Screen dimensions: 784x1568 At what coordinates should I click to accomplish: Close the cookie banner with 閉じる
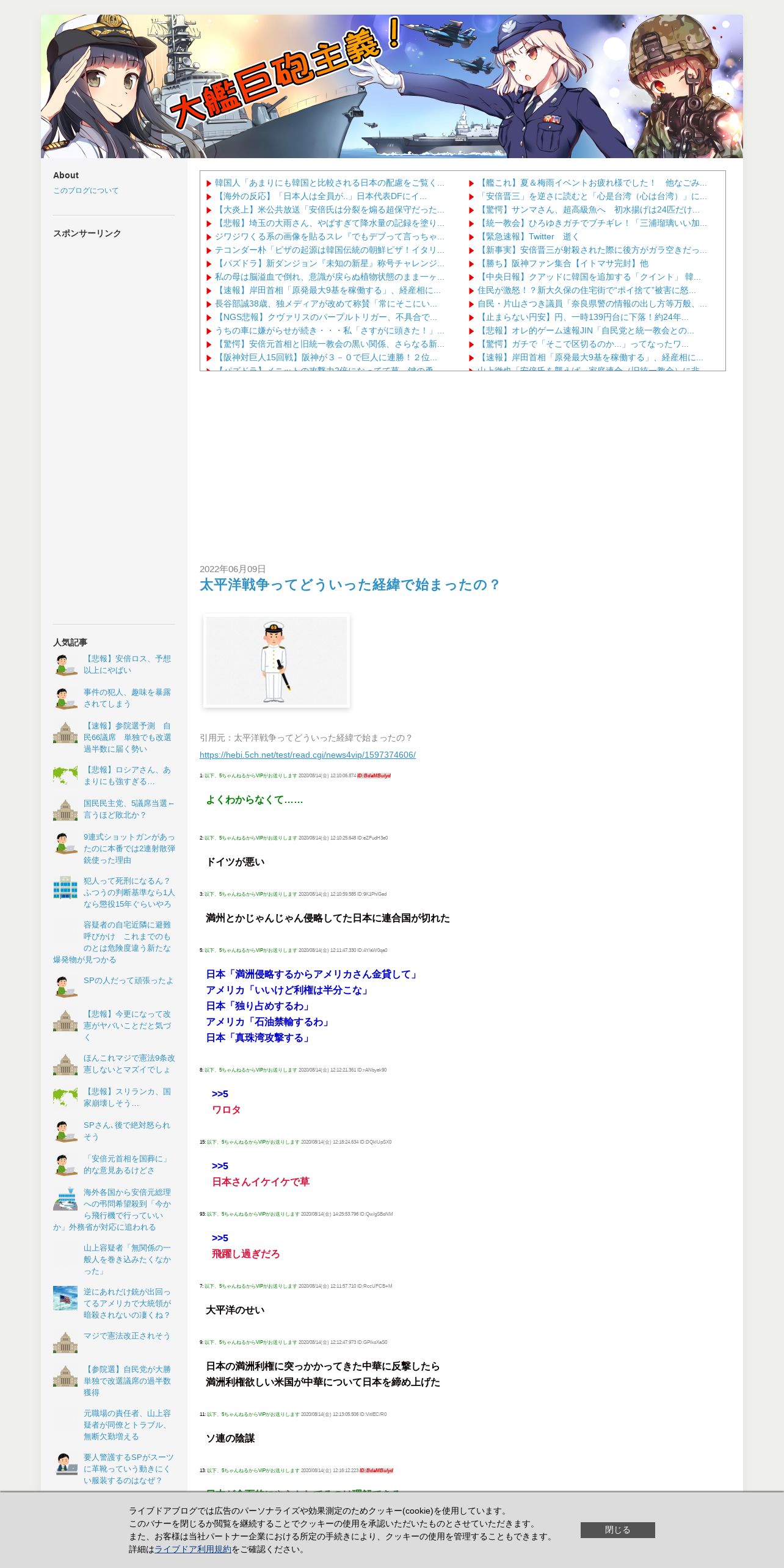pos(617,1530)
